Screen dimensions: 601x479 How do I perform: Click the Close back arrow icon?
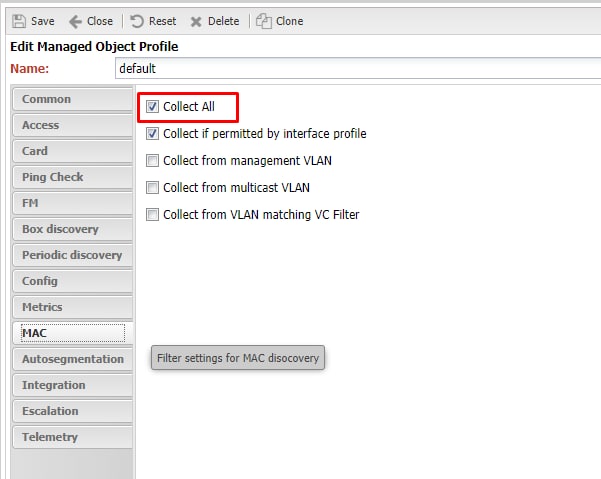click(x=76, y=21)
